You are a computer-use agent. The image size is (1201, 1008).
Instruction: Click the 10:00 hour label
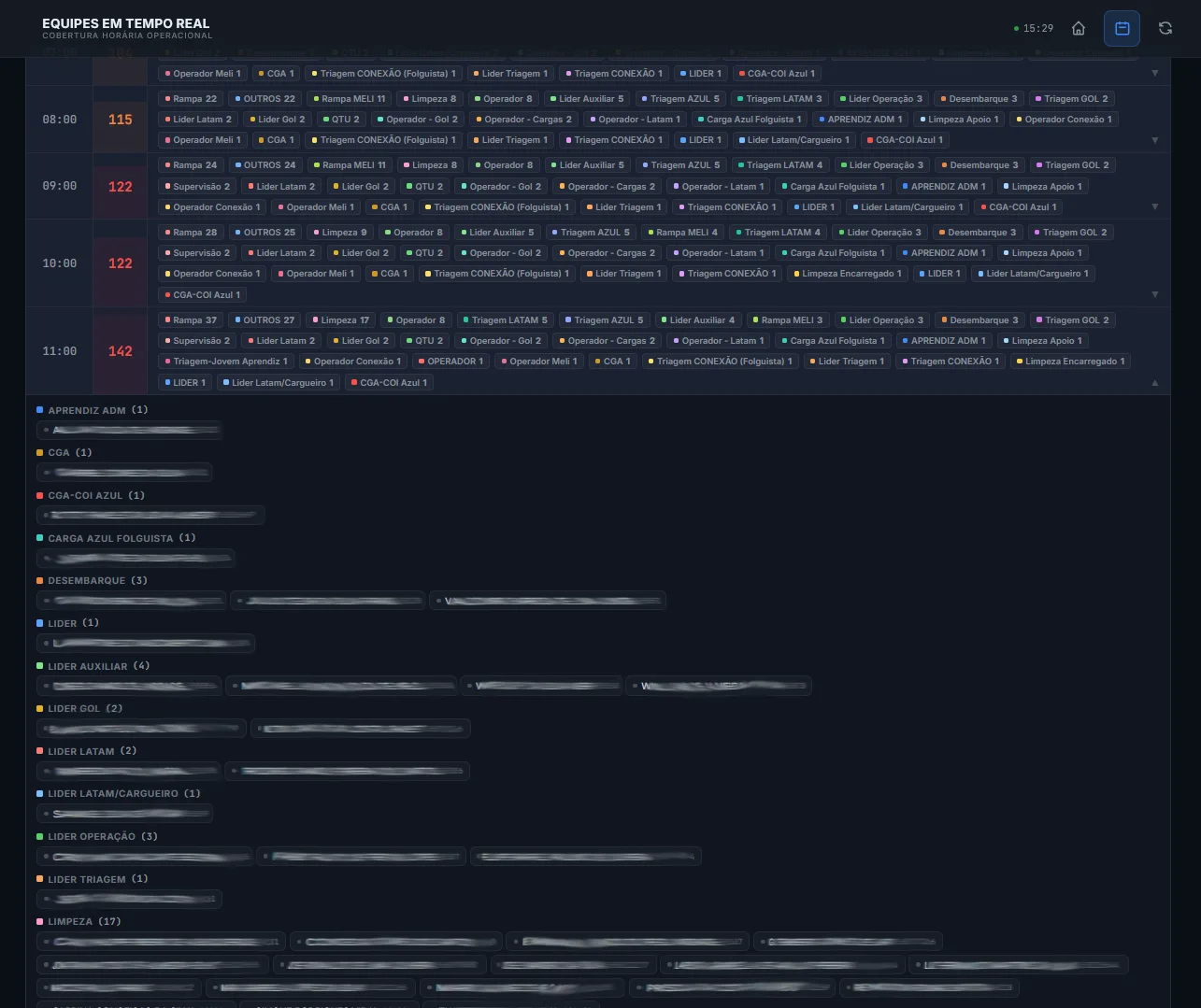[60, 263]
